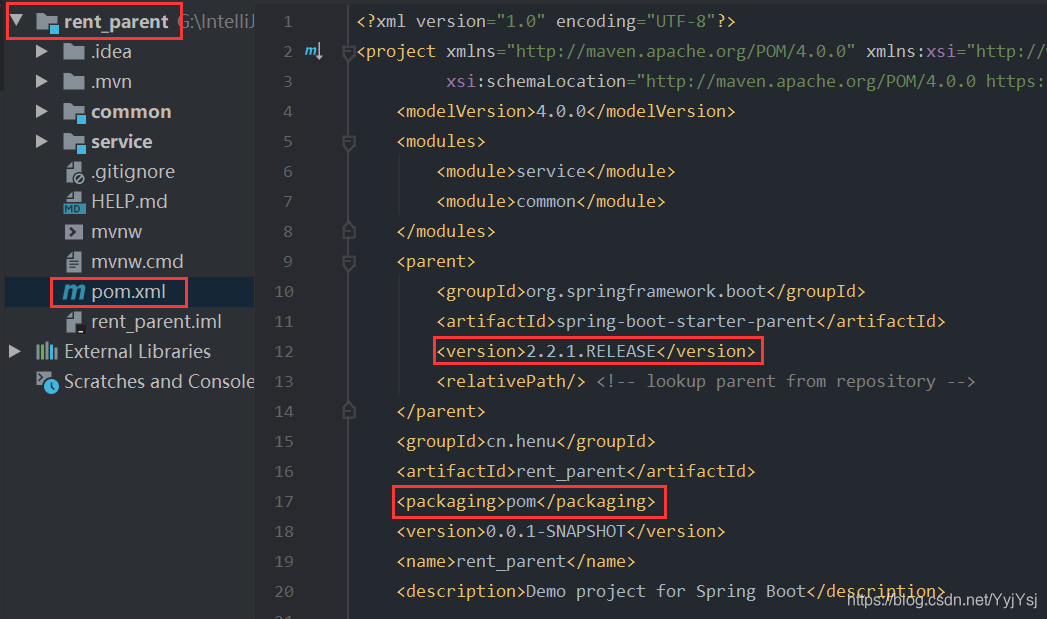Select External Libraries label
1047x619 pixels.
[138, 351]
